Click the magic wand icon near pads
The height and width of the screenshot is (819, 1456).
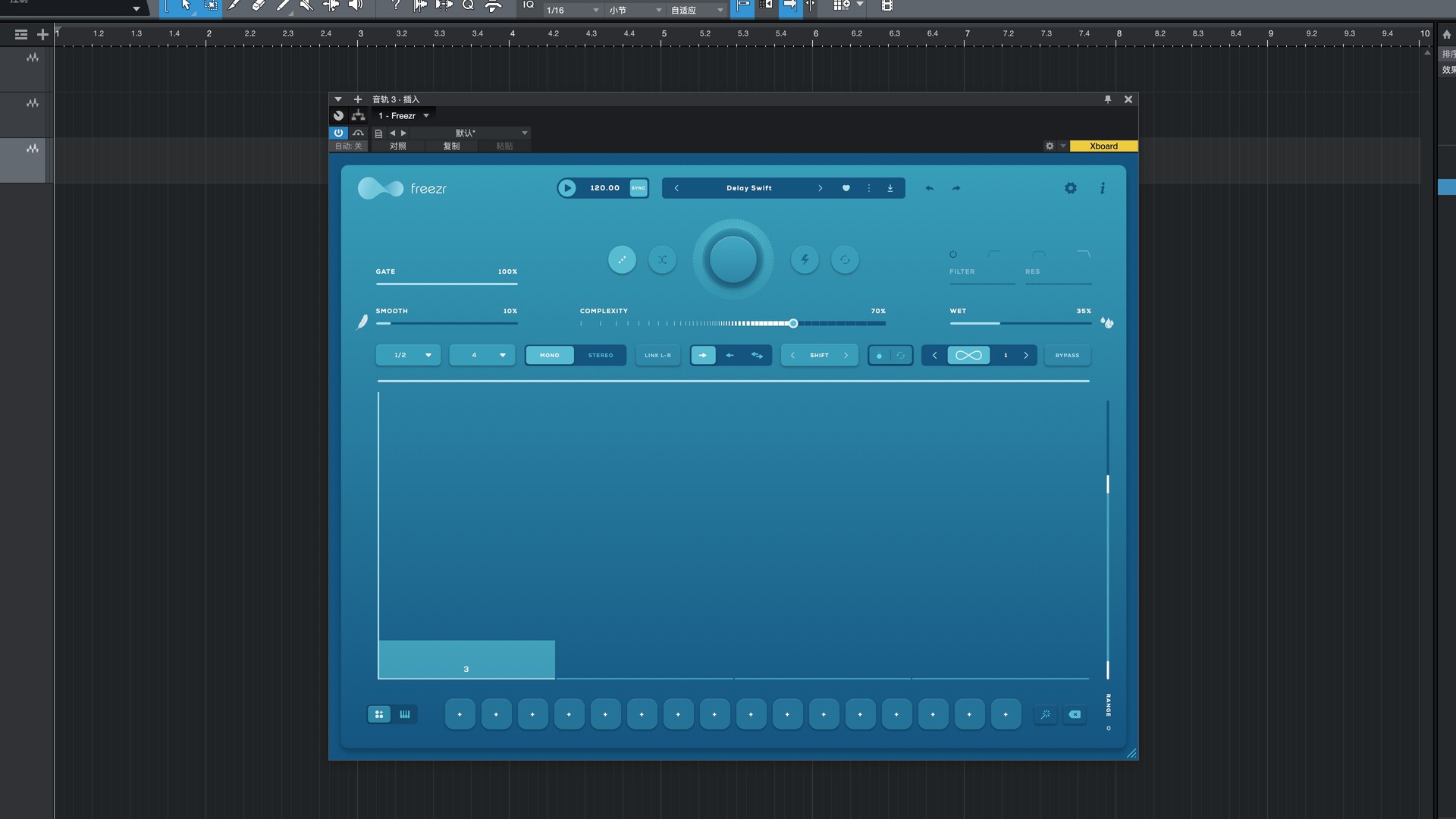click(1046, 714)
